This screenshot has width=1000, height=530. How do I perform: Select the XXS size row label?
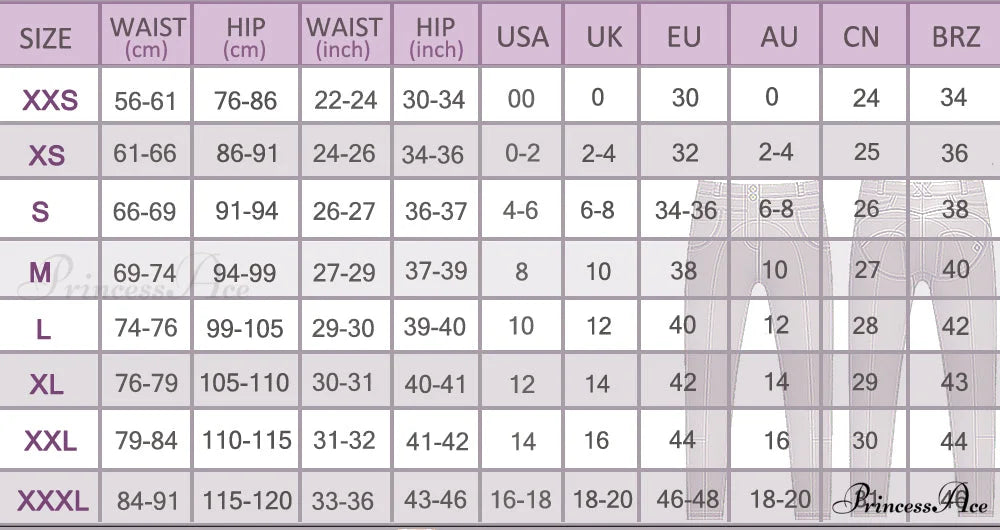[50, 99]
